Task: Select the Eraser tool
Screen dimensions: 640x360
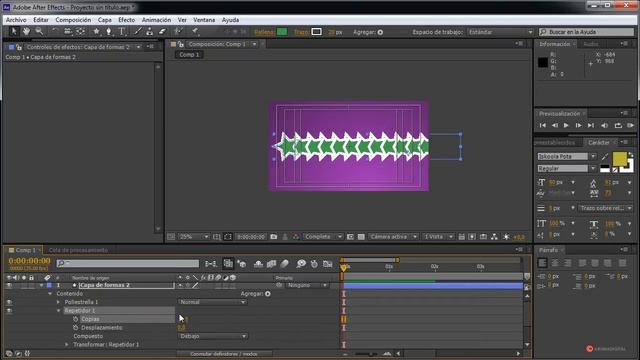Action: tap(162, 31)
